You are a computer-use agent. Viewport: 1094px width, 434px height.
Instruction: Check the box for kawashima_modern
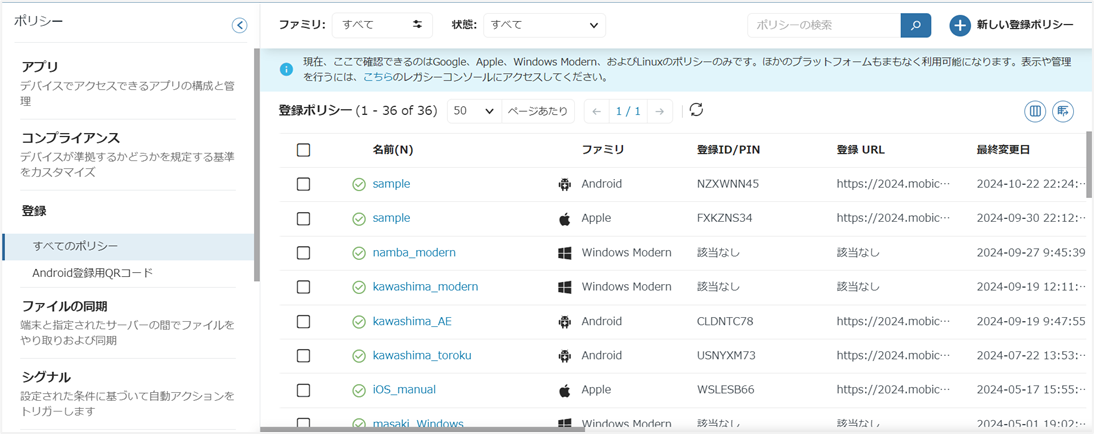click(304, 287)
